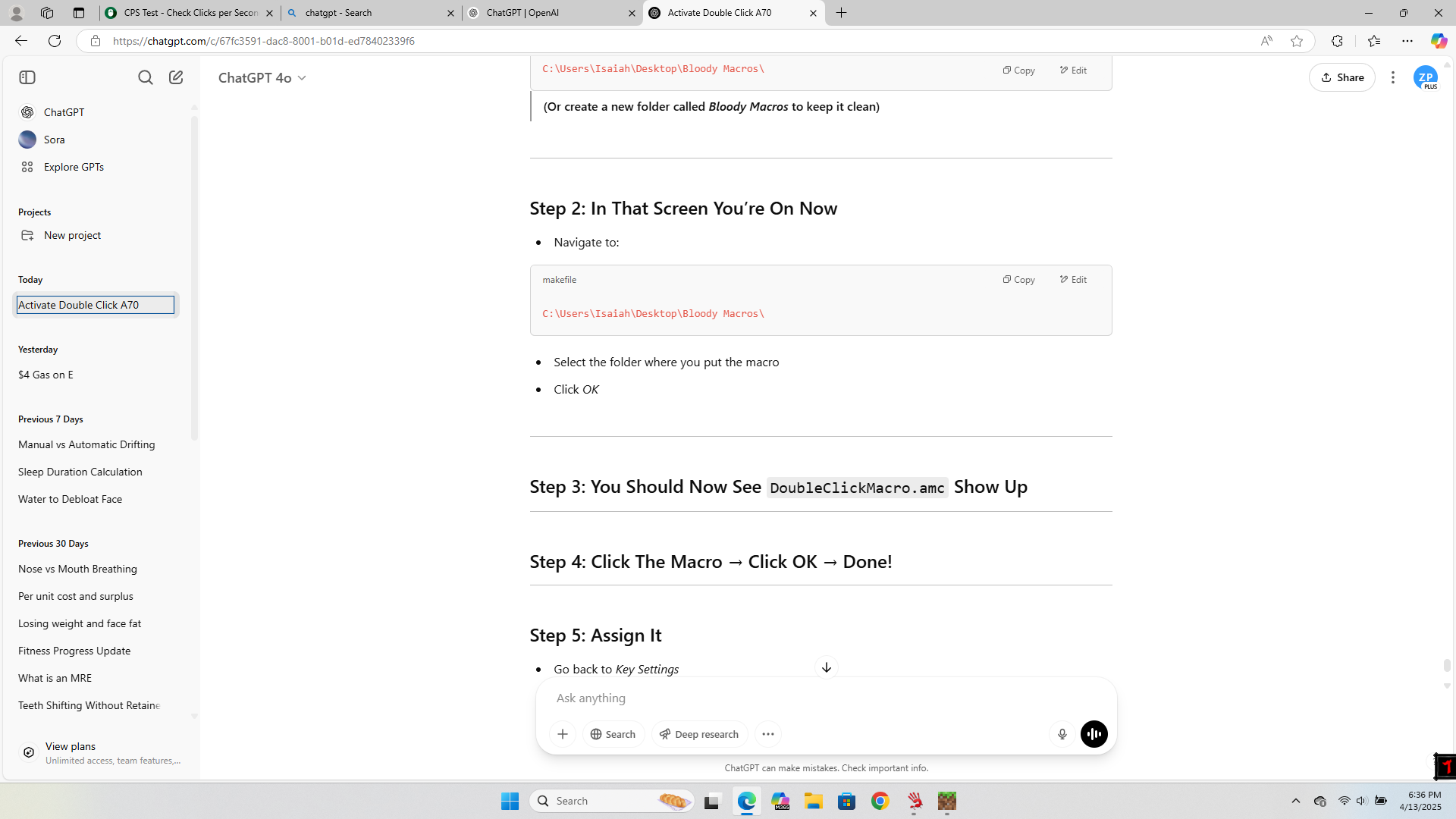
Task: Open Chrome from the Windows taskbar
Action: (x=880, y=801)
